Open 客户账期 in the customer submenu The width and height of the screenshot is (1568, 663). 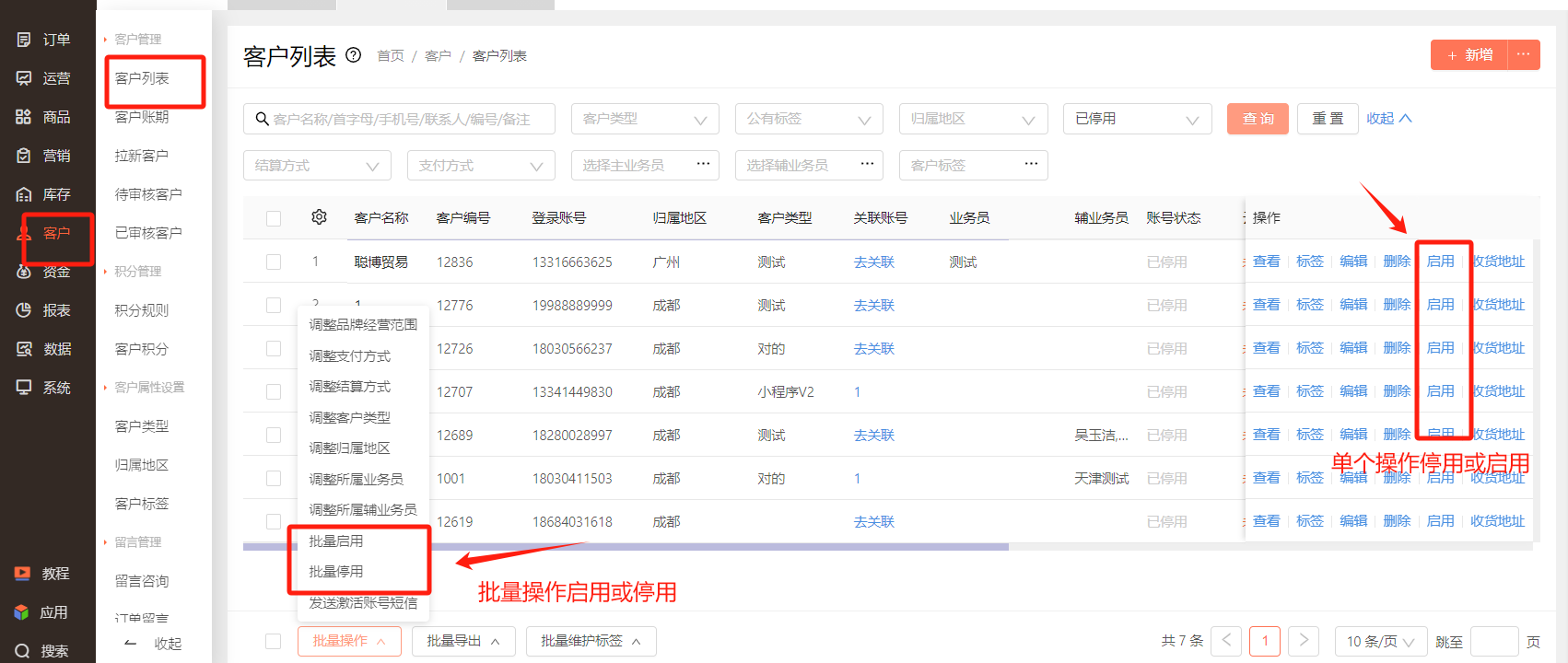(x=142, y=117)
